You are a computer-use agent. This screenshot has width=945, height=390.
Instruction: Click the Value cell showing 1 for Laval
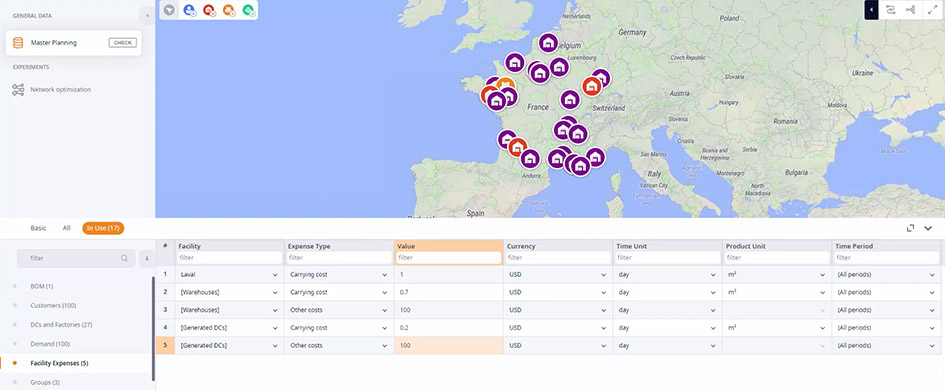(x=448, y=275)
